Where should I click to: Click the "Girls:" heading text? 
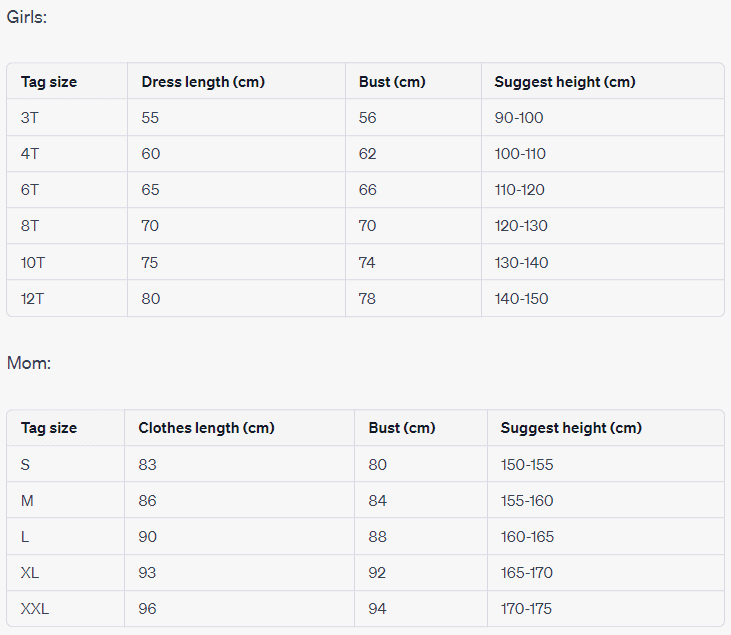pos(27,17)
